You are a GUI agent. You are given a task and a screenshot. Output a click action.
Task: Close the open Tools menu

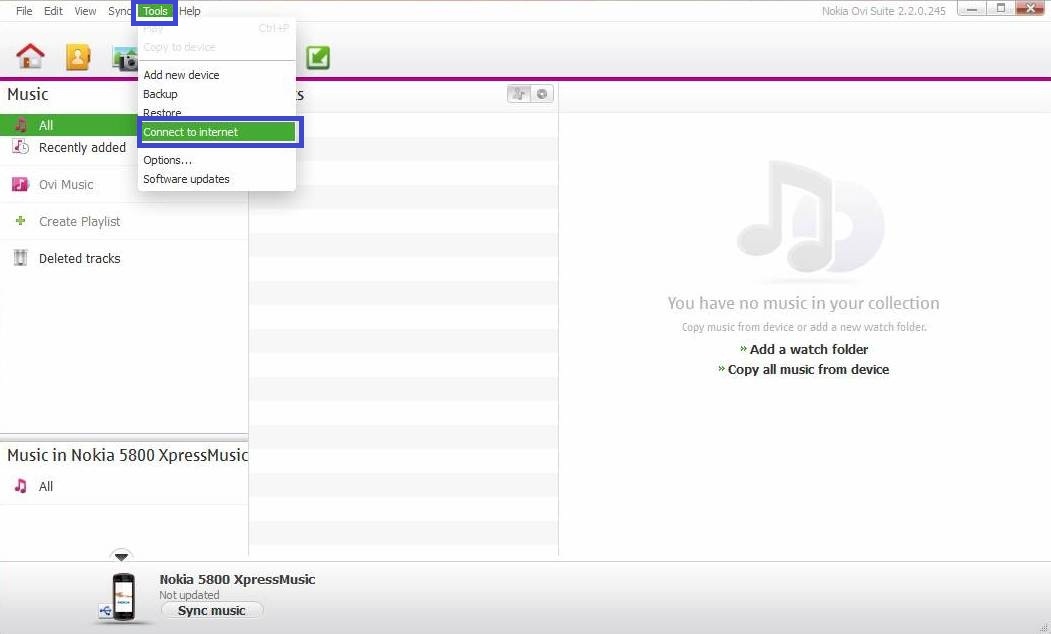[155, 11]
